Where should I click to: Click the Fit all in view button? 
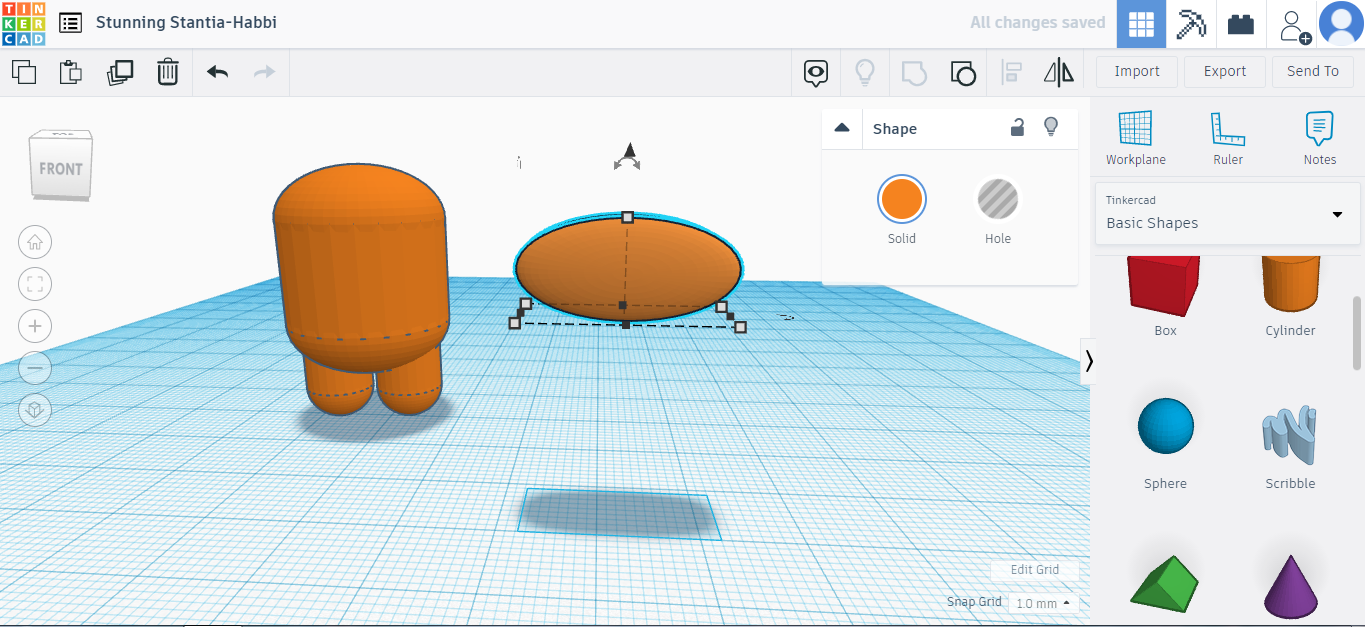click(35, 284)
